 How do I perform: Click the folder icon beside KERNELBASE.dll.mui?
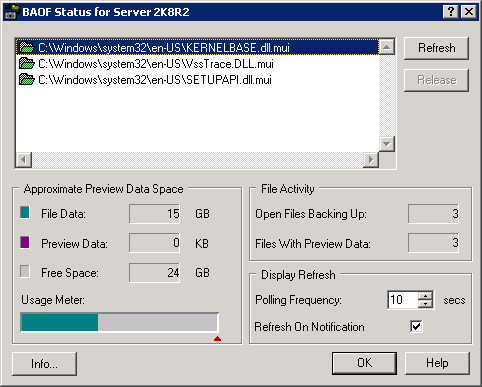[27, 47]
